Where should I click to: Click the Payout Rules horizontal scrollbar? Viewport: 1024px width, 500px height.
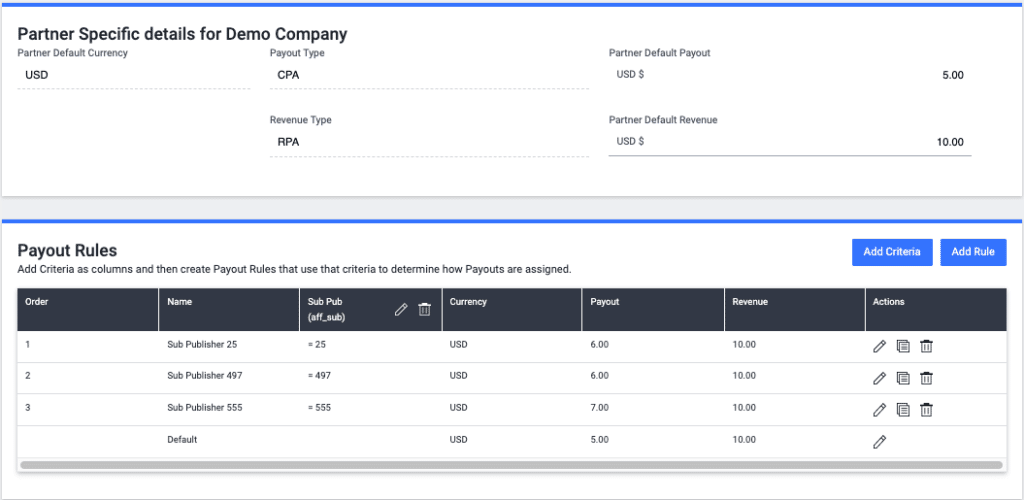pos(511,465)
